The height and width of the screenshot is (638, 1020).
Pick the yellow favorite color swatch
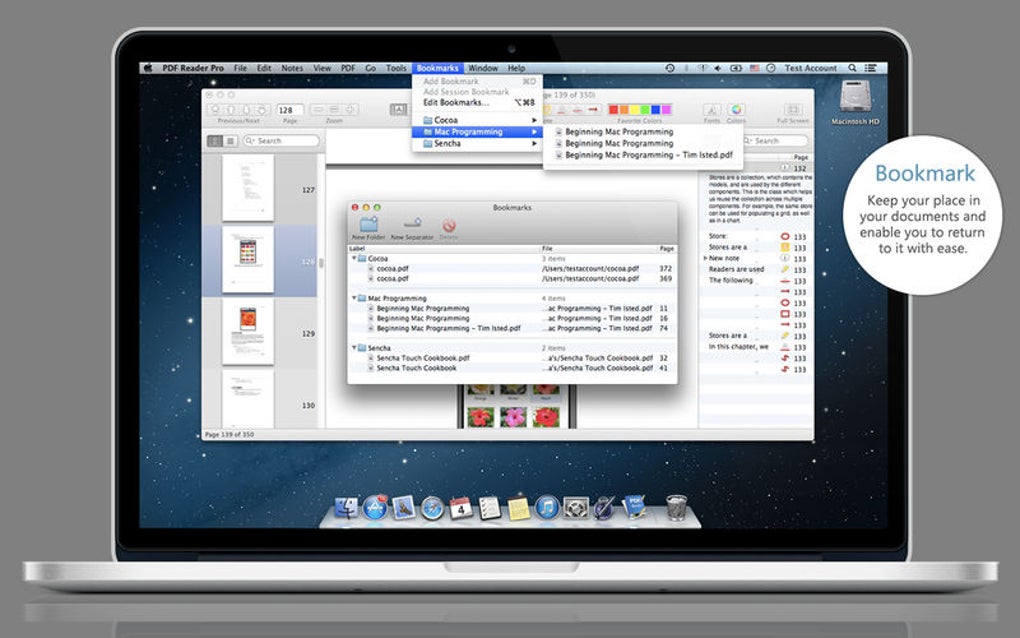634,110
